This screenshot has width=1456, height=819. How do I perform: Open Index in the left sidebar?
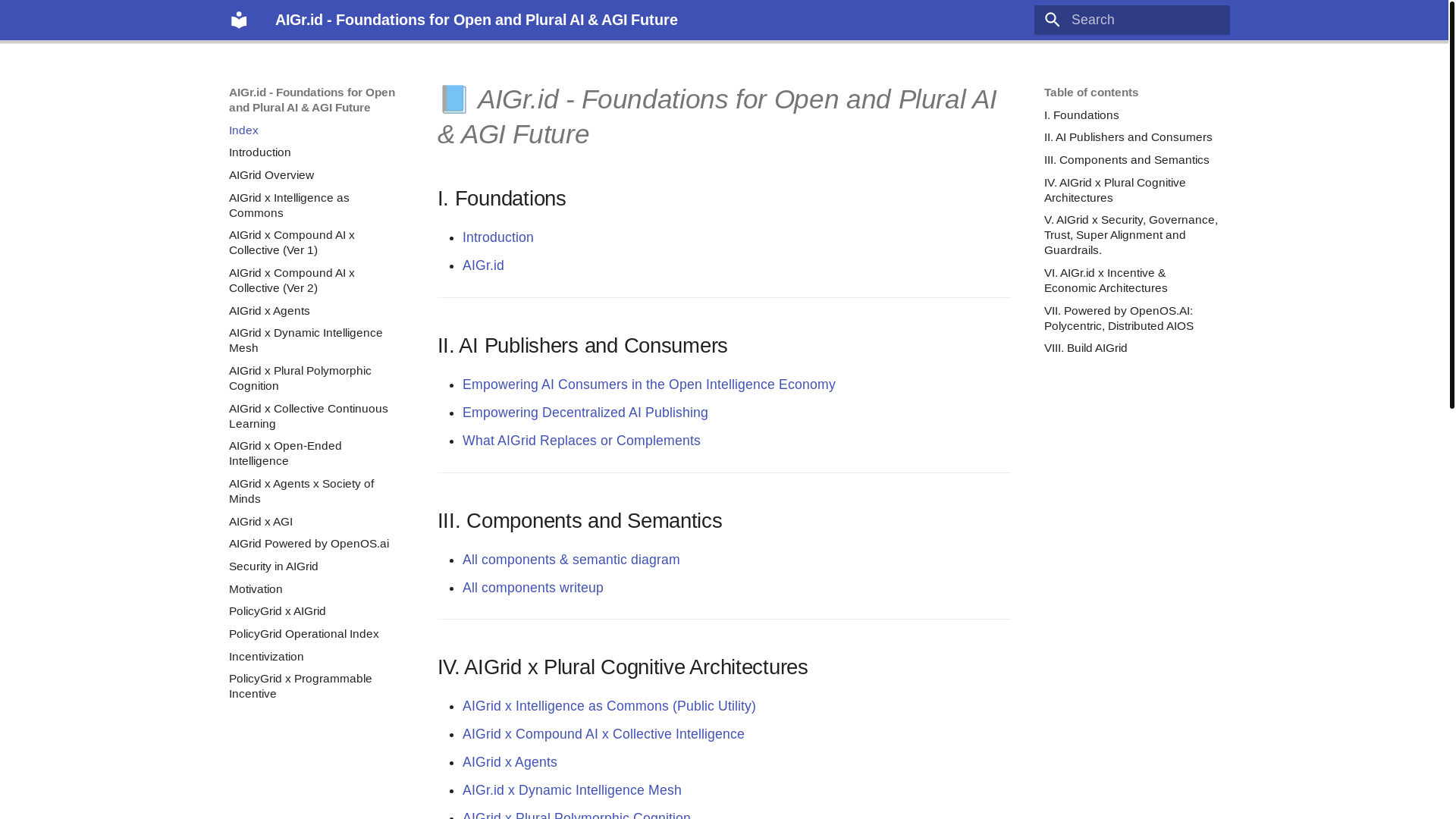[x=243, y=130]
